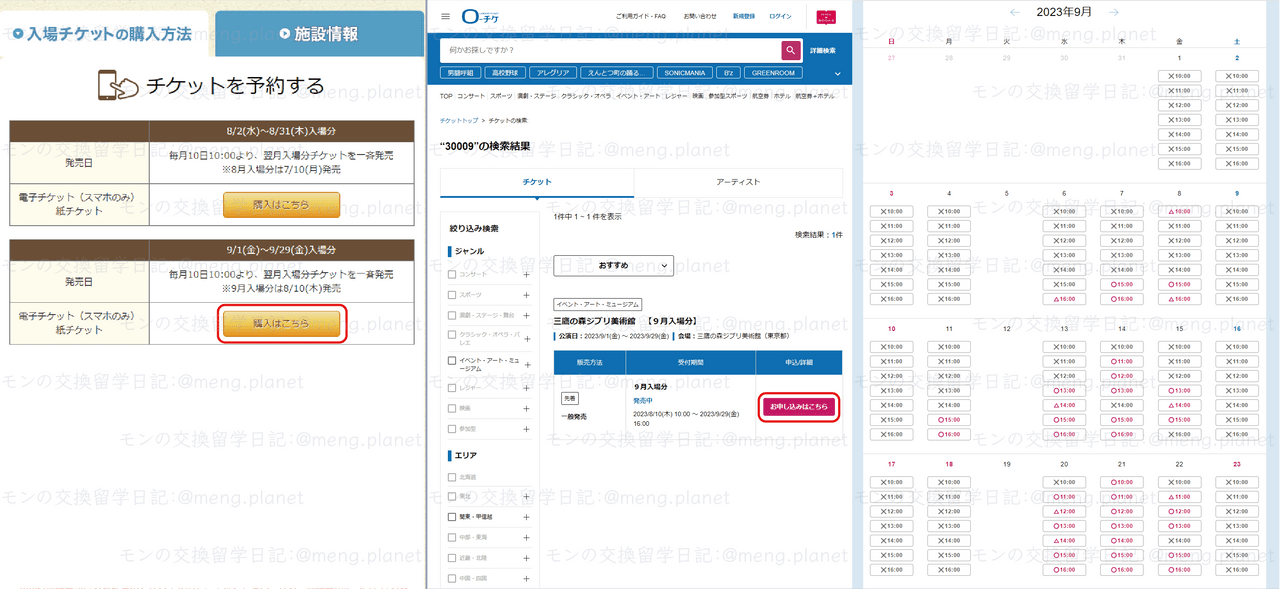Screen dimensions: 1280x589
Task: Open 詳細検索 advanced search
Action: point(823,50)
